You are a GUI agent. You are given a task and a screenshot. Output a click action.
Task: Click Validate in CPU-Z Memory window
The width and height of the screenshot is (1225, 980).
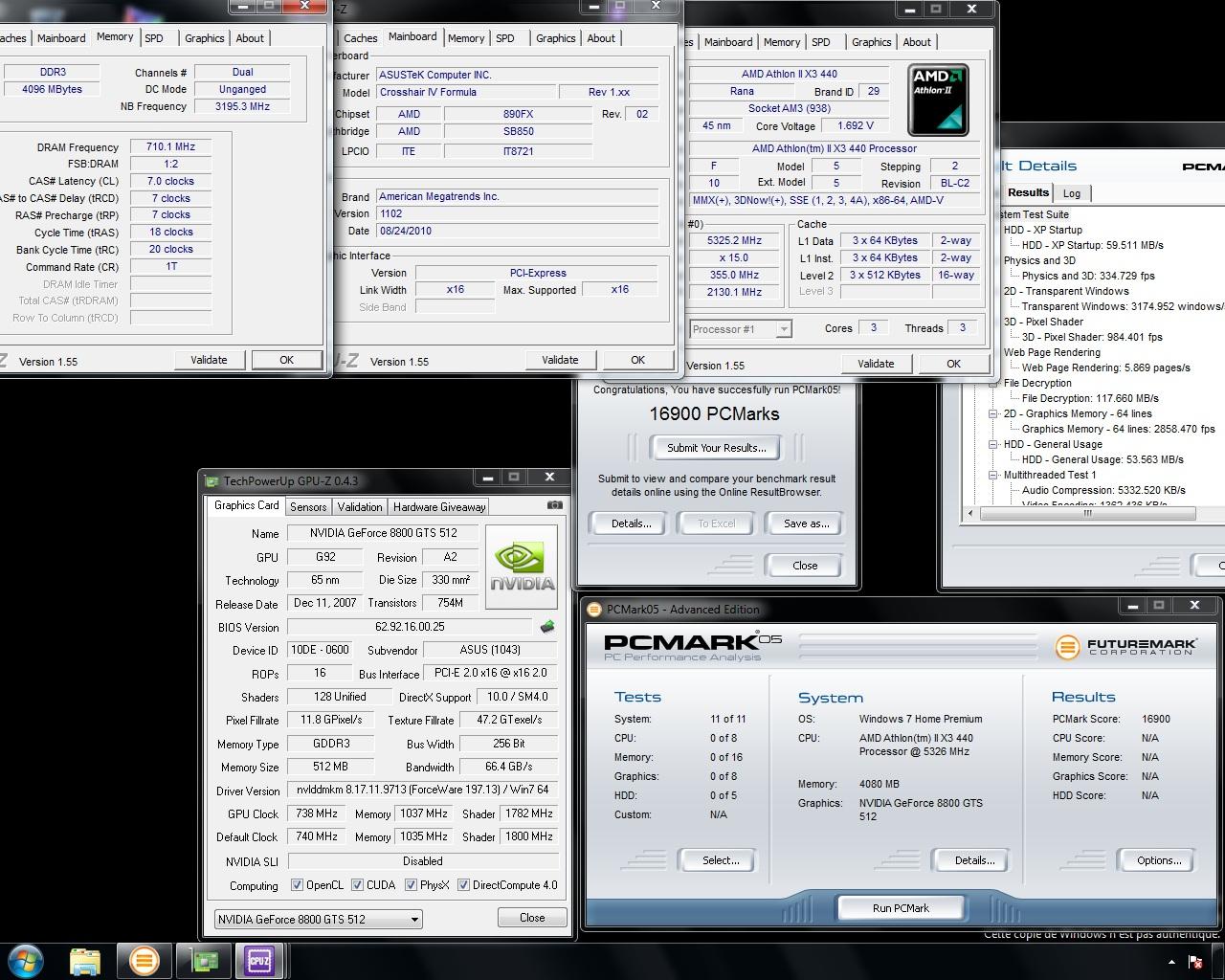click(x=209, y=360)
